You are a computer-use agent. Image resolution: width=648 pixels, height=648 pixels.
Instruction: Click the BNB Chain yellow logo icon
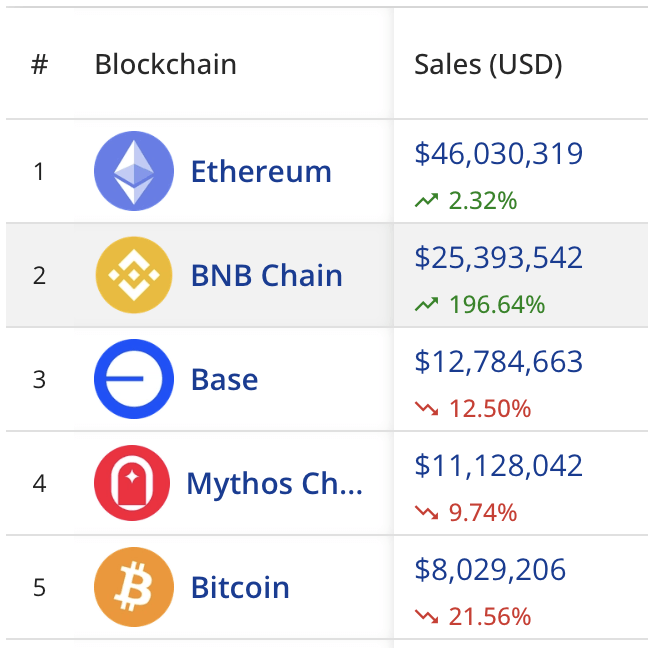(134, 275)
